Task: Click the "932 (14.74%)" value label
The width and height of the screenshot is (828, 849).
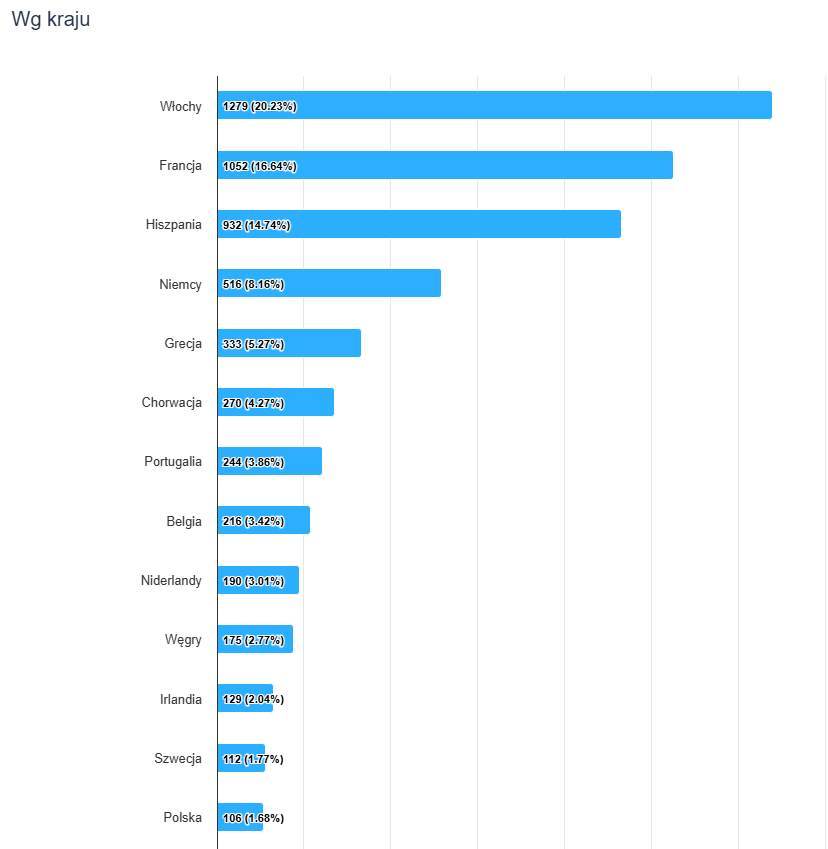Action: pos(256,225)
